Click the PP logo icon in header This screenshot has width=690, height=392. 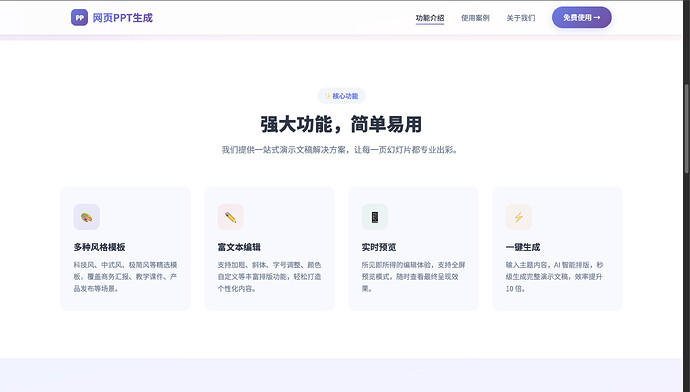tap(79, 18)
